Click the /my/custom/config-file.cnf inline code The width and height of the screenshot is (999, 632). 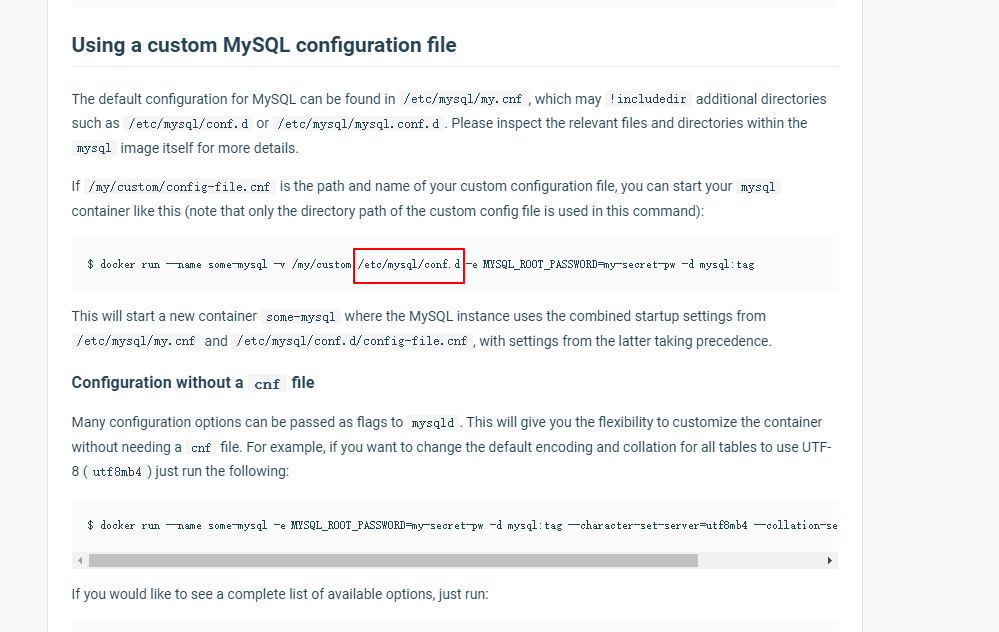pos(179,187)
